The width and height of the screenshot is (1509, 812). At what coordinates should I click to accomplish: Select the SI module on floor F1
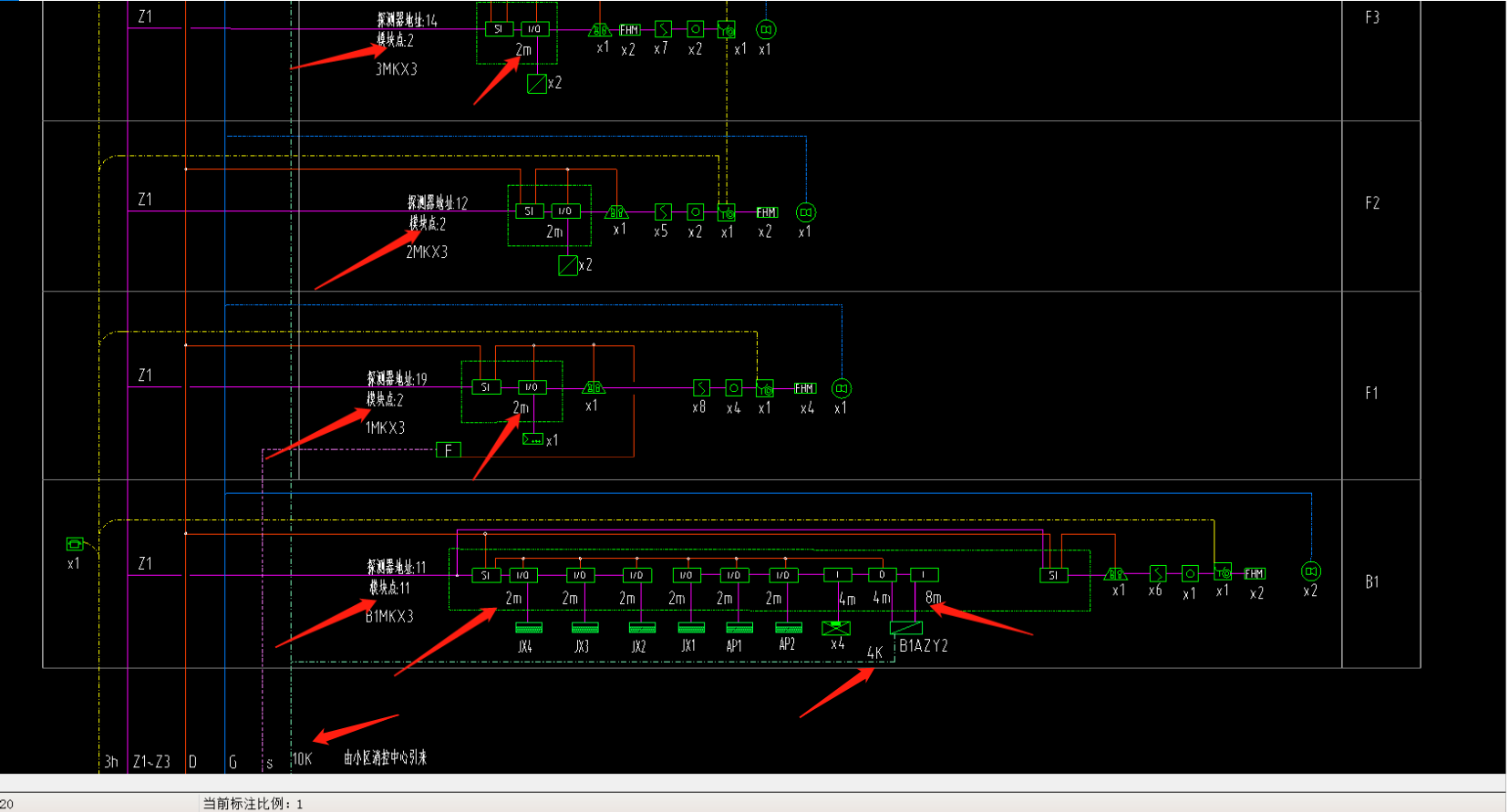(486, 387)
